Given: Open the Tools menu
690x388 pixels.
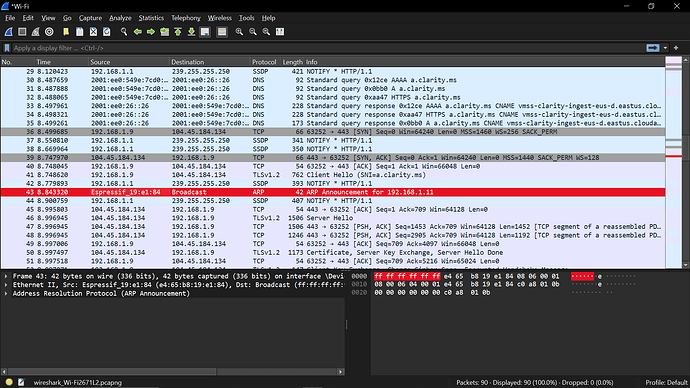Looking at the screenshot, I should click(x=246, y=18).
